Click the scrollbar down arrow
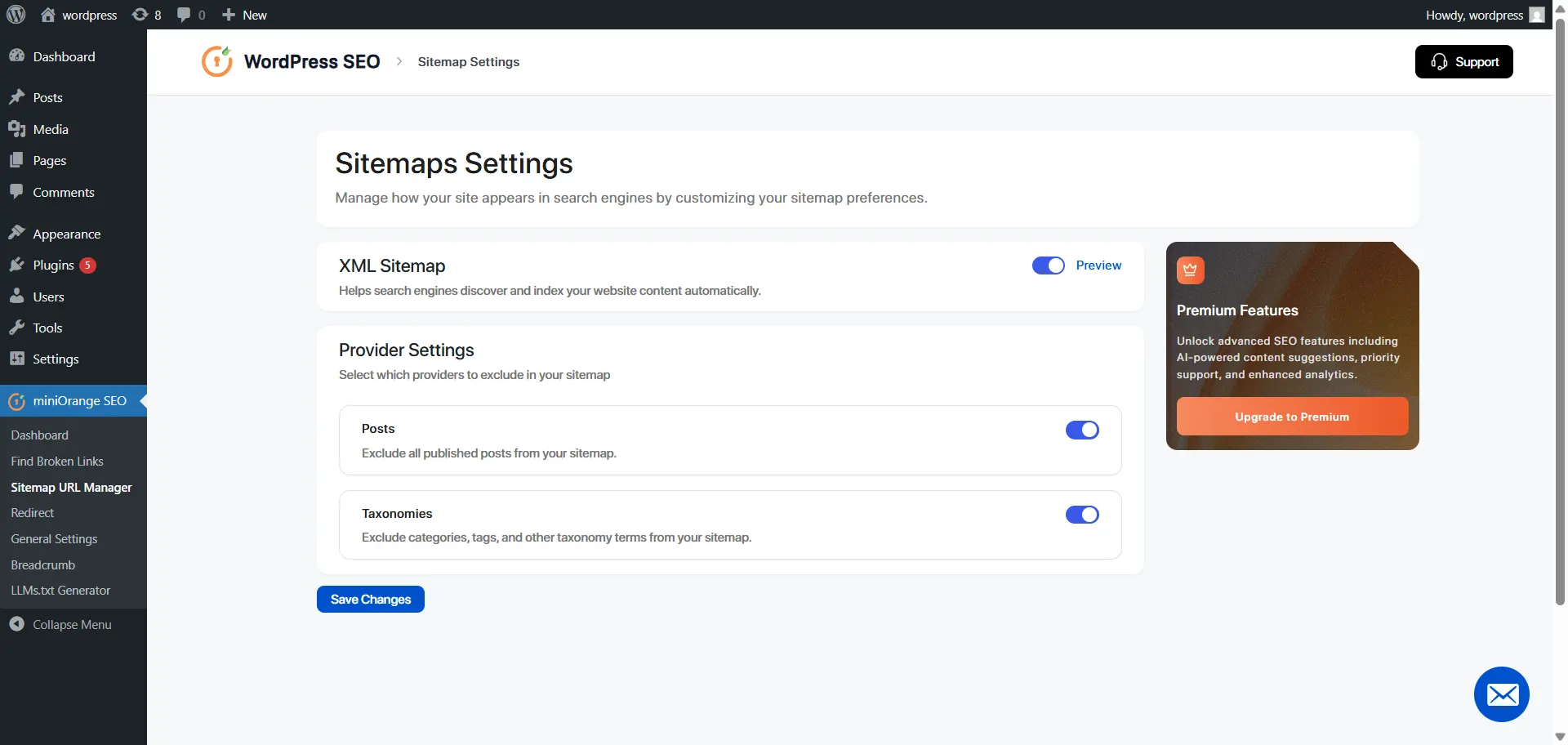Screen dimensions: 1568x745 pos(1560,738)
